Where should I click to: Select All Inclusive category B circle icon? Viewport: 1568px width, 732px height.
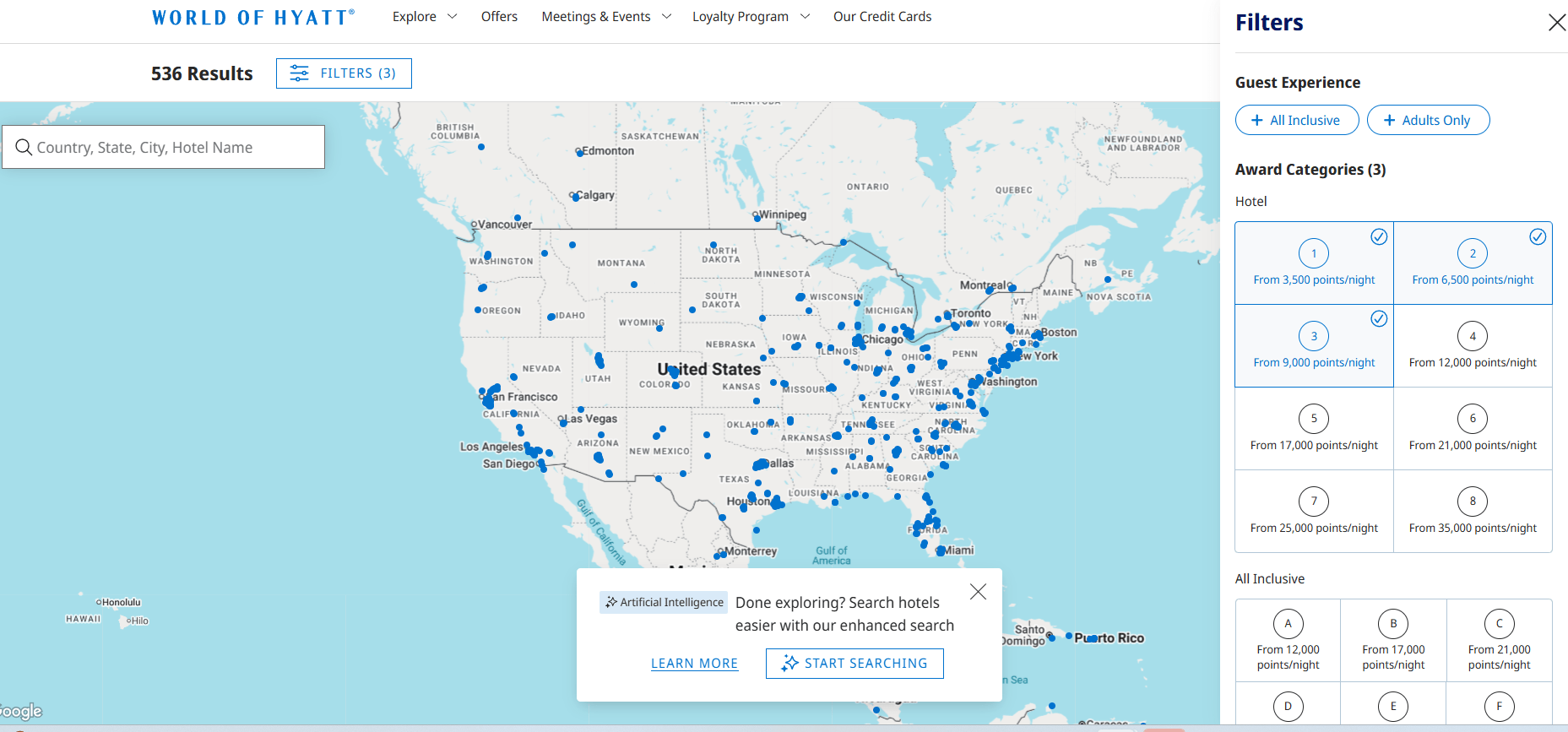click(1393, 624)
